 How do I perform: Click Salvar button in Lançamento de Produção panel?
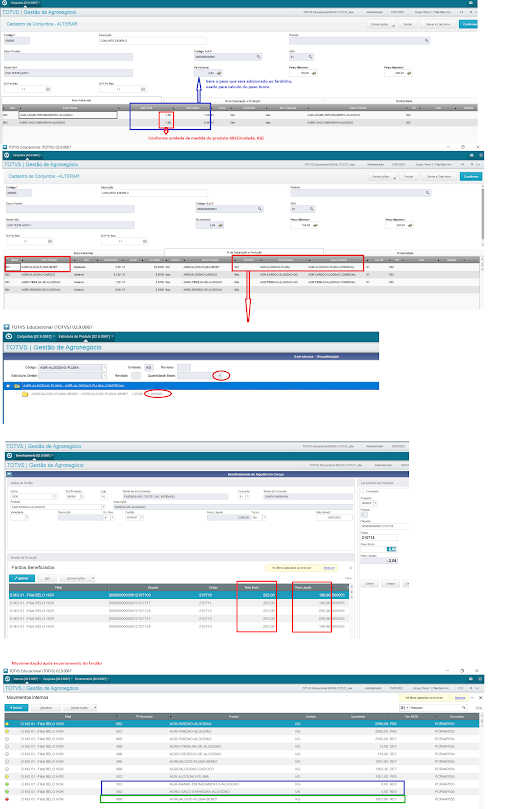tap(370, 584)
